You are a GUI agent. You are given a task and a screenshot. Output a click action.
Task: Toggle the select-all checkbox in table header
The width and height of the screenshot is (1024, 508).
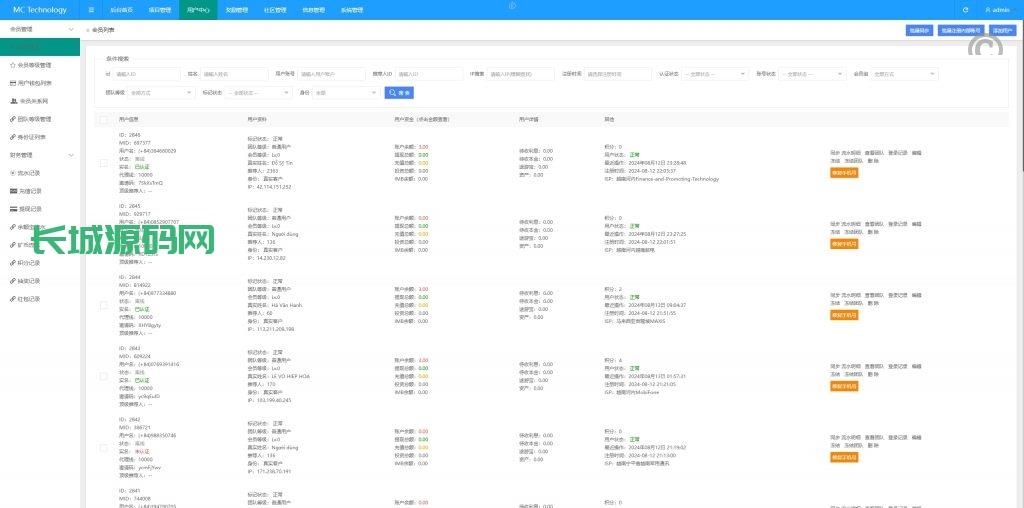103,119
